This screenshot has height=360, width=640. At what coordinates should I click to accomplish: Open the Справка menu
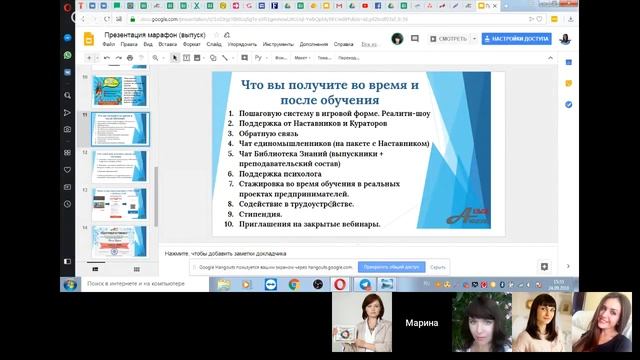pos(343,44)
